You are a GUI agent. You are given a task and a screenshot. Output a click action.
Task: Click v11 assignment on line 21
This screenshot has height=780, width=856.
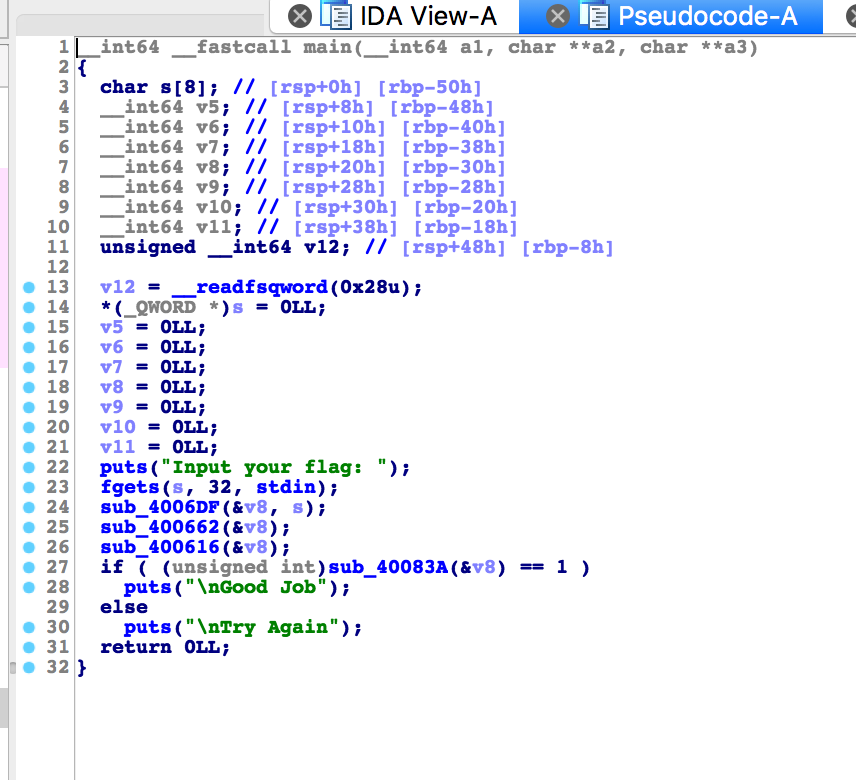coord(159,447)
